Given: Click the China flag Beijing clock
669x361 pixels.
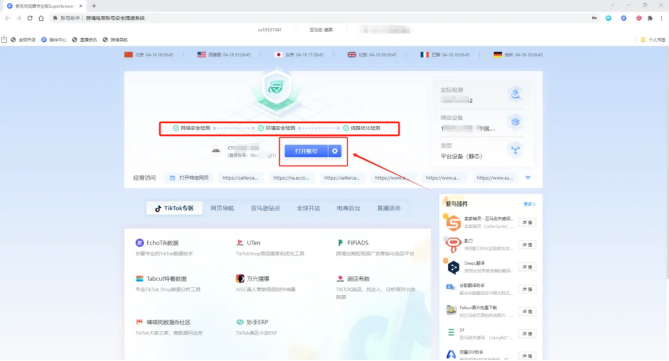Looking at the screenshot, I should tap(148, 55).
